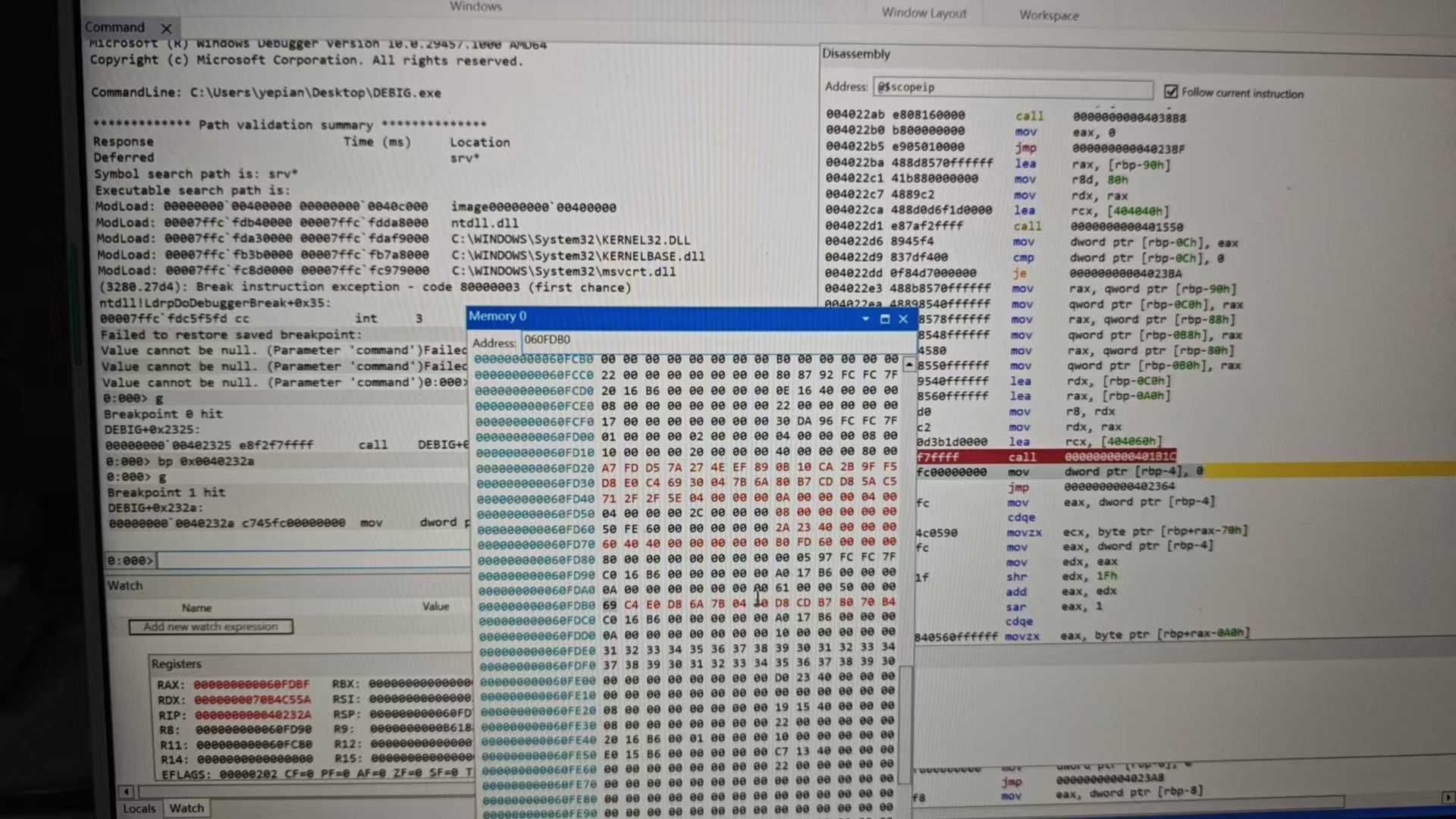Close the Command tab
1456x819 pixels.
(166, 28)
